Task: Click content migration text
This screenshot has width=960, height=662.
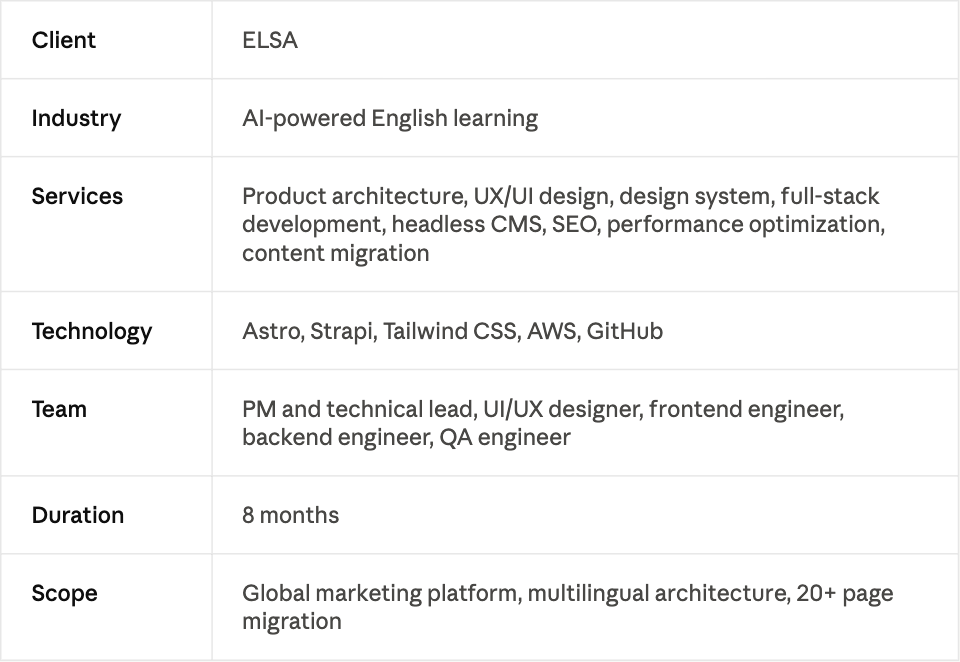Action: pyautogui.click(x=336, y=253)
